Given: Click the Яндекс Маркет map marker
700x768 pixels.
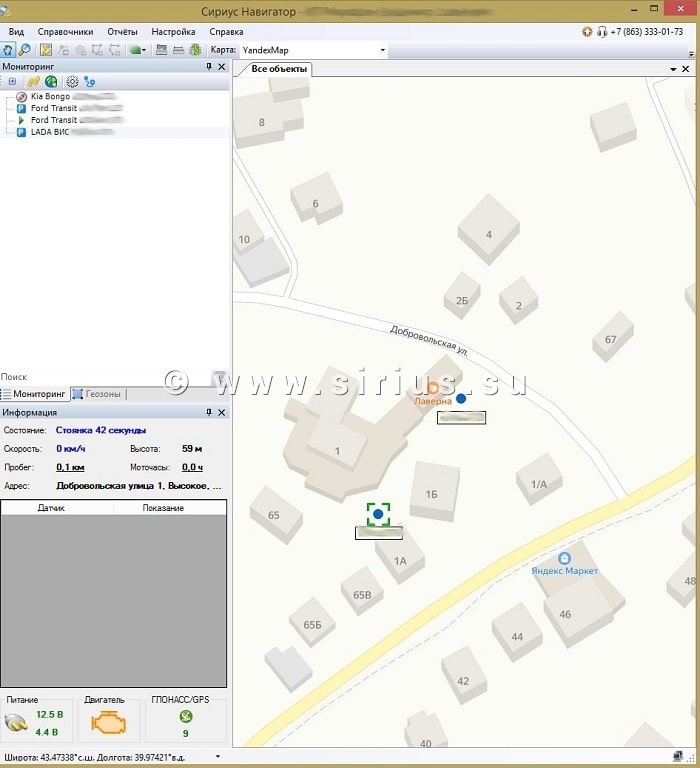Looking at the screenshot, I should tap(565, 558).
